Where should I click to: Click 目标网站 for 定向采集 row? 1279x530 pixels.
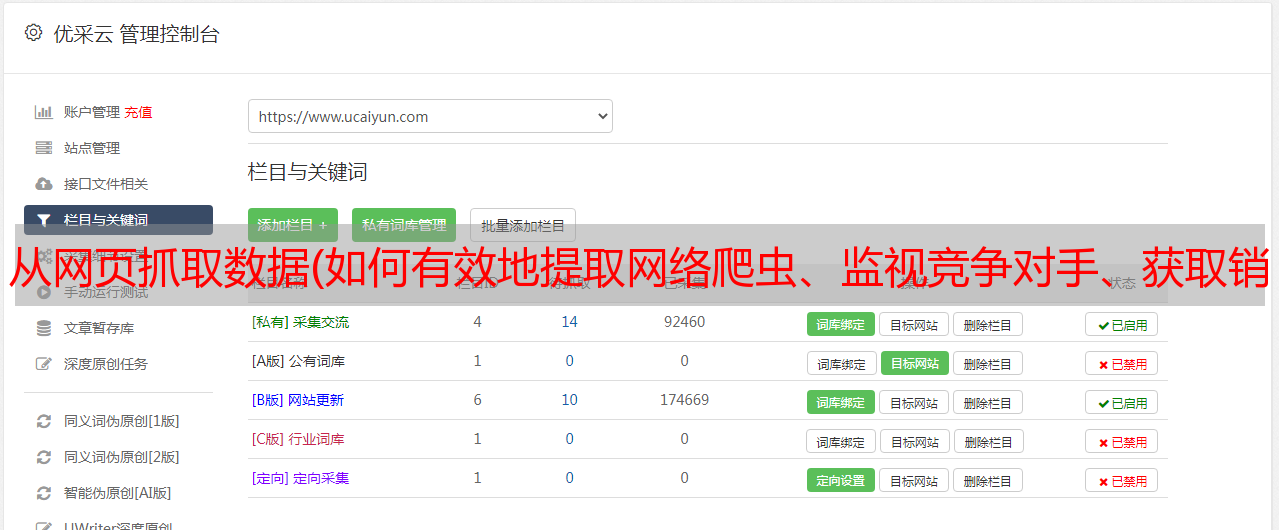pos(914,480)
